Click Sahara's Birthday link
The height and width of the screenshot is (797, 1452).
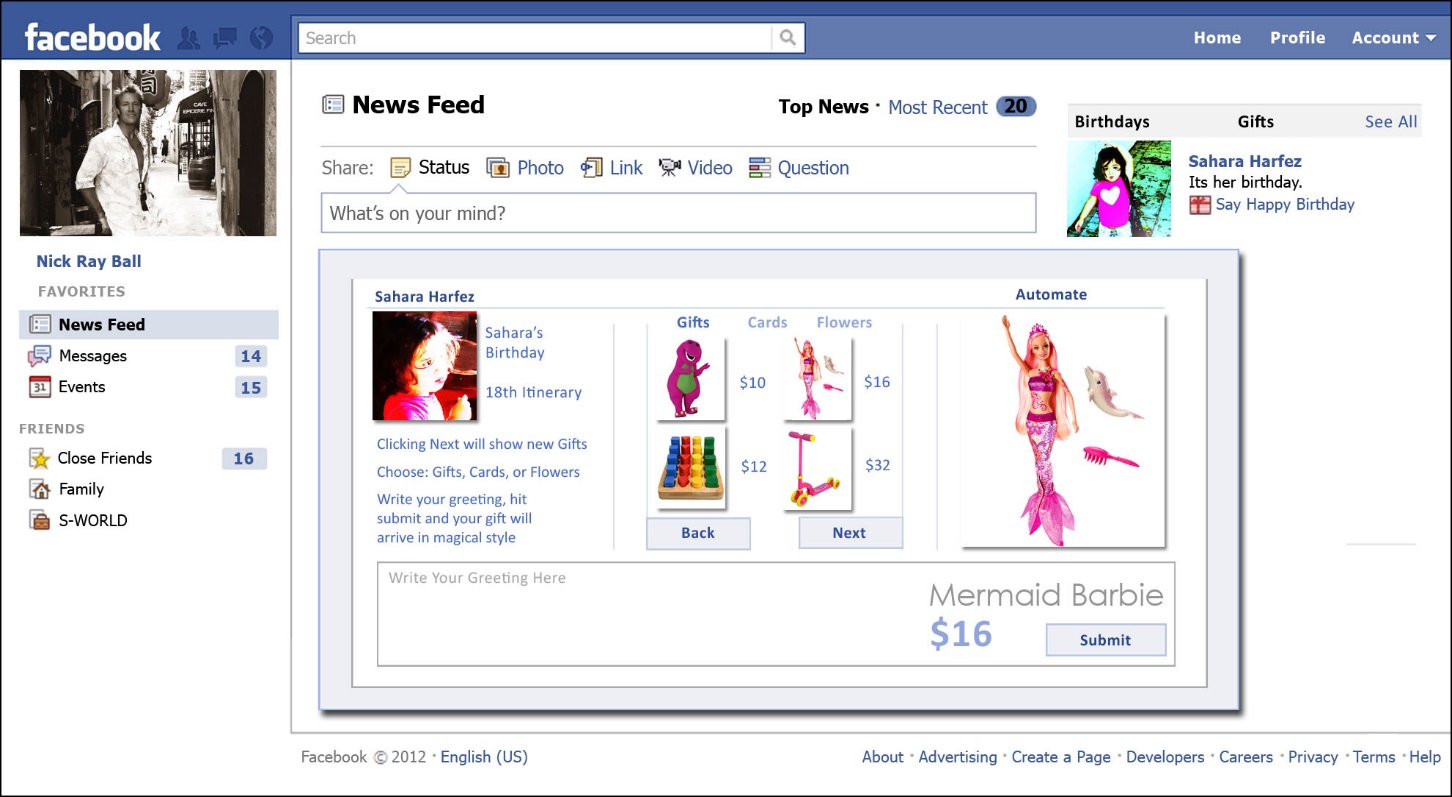click(x=515, y=342)
